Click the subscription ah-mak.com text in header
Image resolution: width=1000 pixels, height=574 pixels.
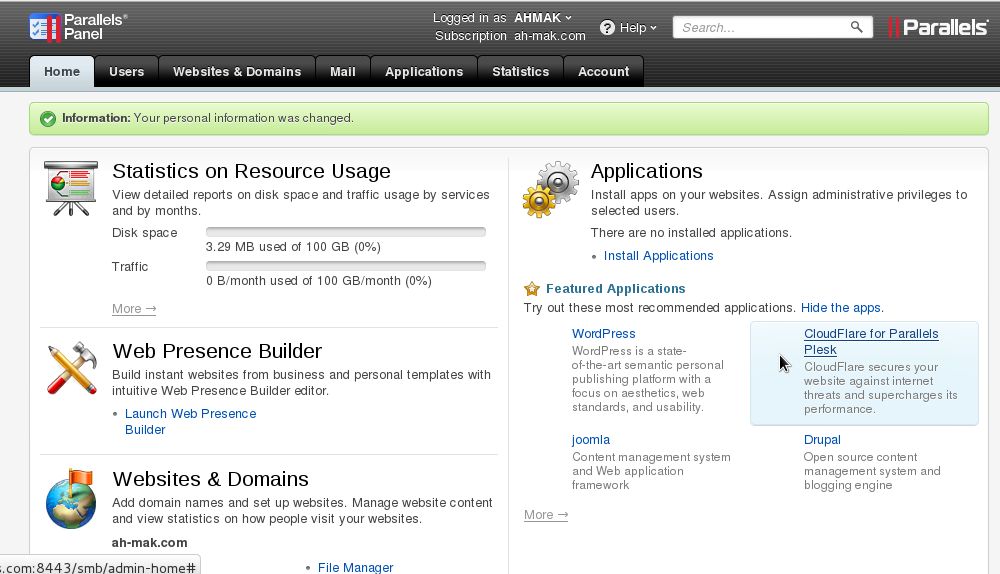(550, 36)
